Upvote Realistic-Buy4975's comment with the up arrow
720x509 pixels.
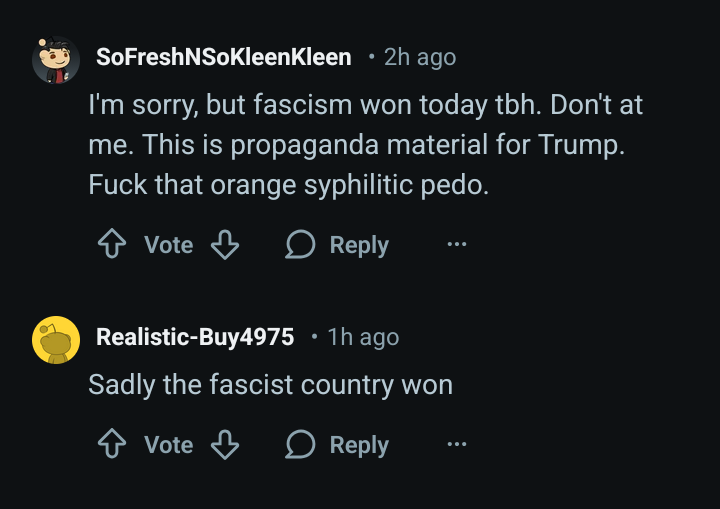(x=110, y=445)
